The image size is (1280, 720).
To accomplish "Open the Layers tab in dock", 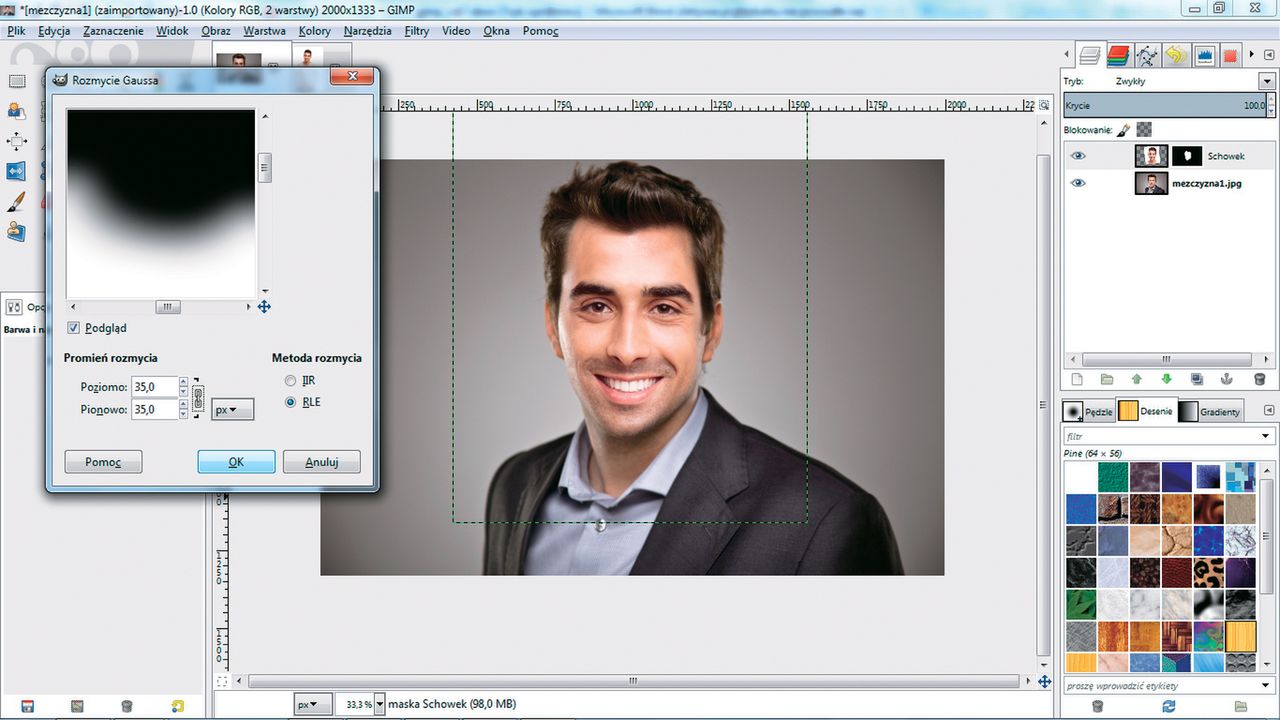I will click(x=1090, y=55).
